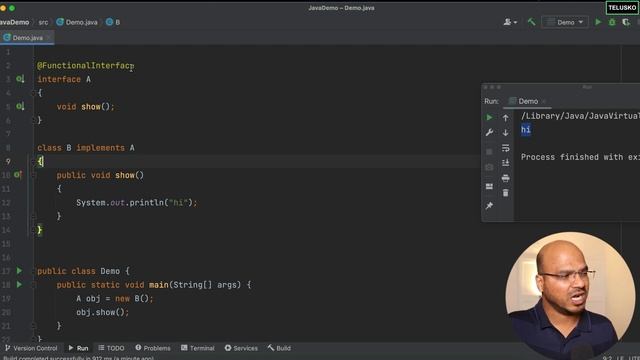Click line number 9 in the gutter
The width and height of the screenshot is (640, 360).
8,161
